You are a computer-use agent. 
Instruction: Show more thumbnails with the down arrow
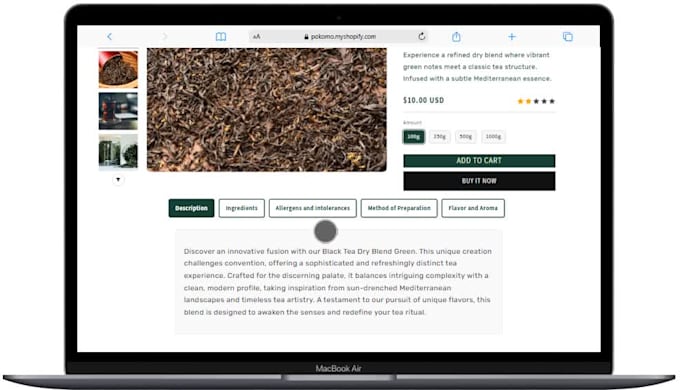(118, 180)
